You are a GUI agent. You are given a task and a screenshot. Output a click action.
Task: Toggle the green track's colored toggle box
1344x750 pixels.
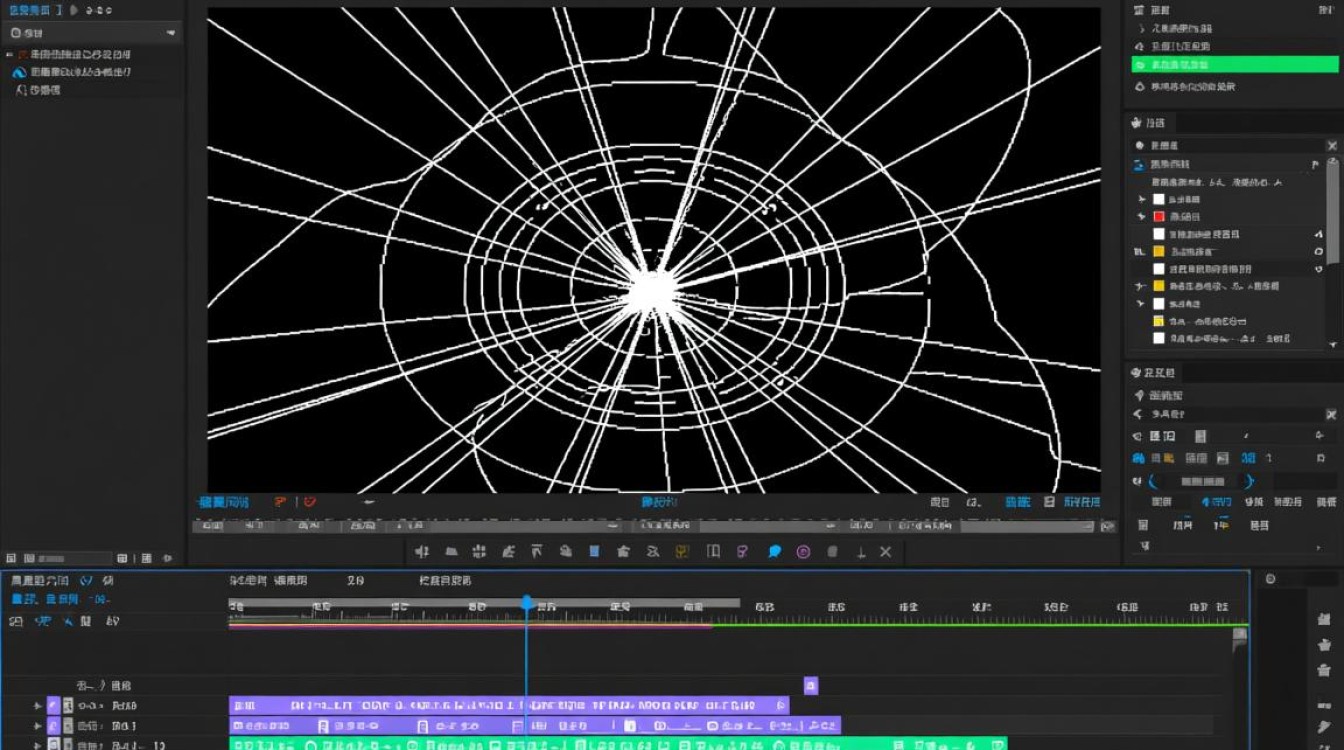(53, 744)
